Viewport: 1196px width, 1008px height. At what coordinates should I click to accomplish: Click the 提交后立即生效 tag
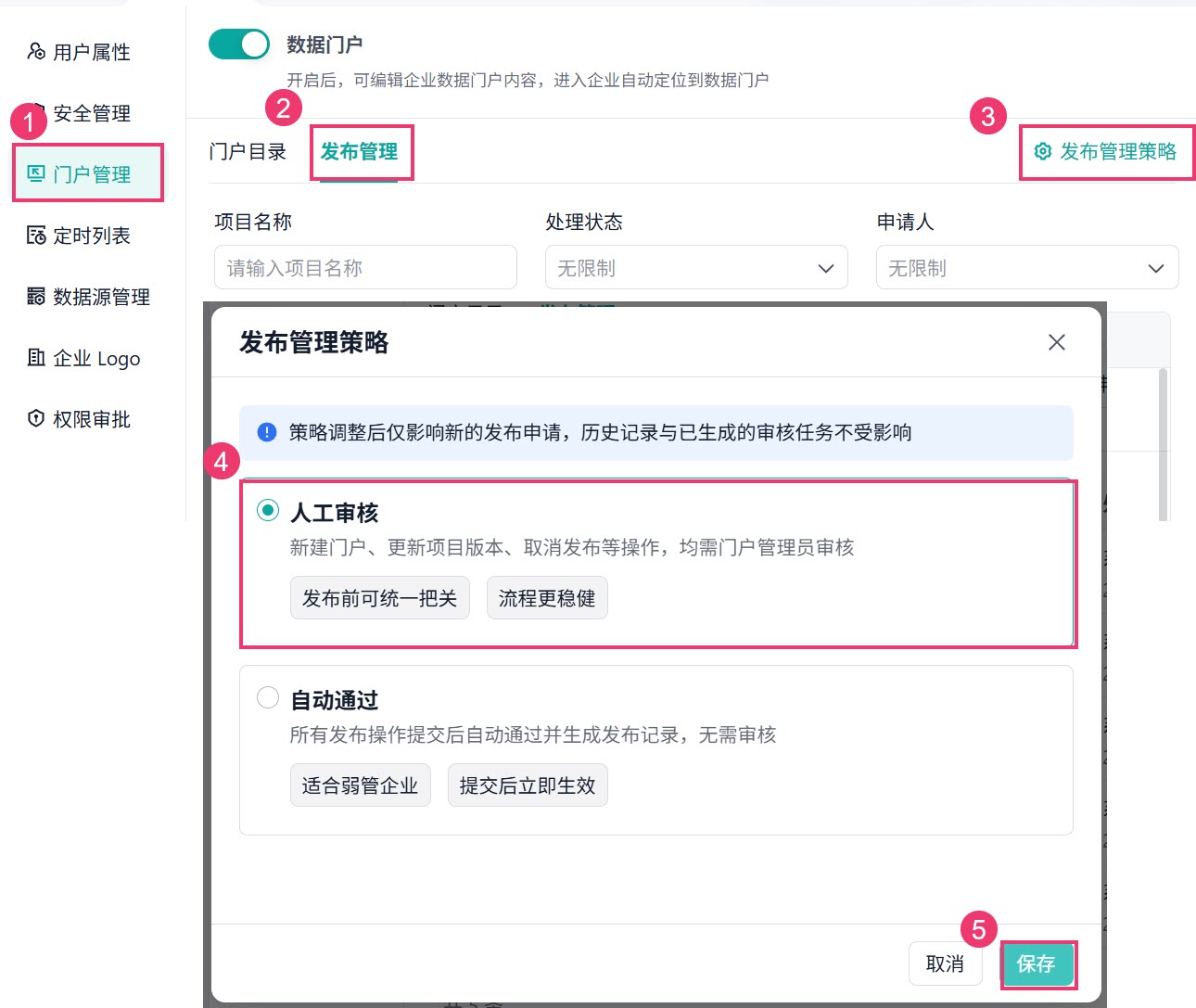pos(528,785)
